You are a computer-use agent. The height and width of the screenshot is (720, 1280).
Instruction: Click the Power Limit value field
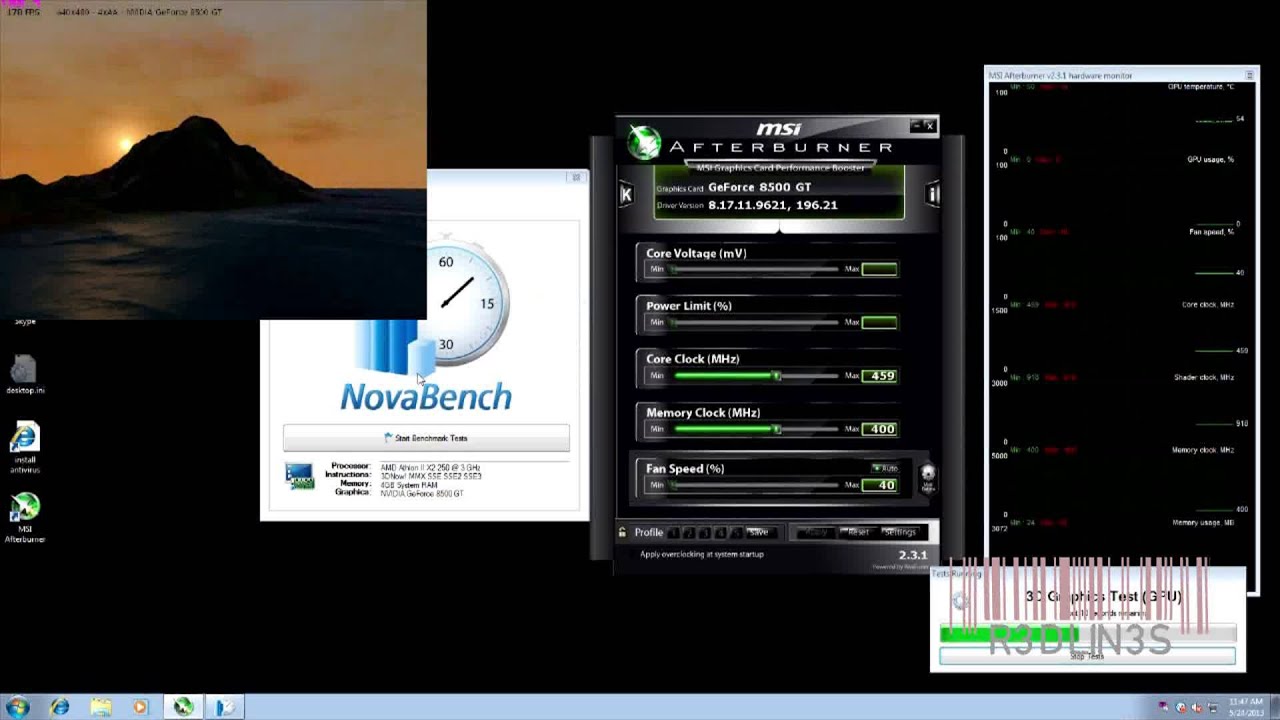(880, 322)
